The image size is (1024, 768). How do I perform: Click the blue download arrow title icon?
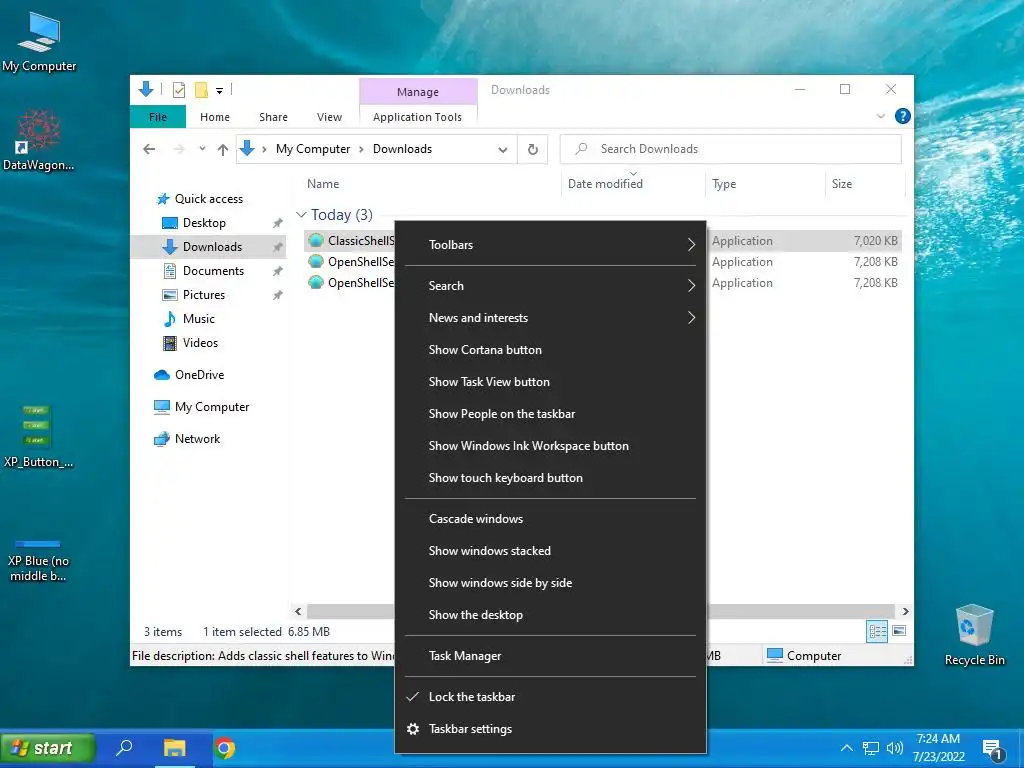point(146,89)
